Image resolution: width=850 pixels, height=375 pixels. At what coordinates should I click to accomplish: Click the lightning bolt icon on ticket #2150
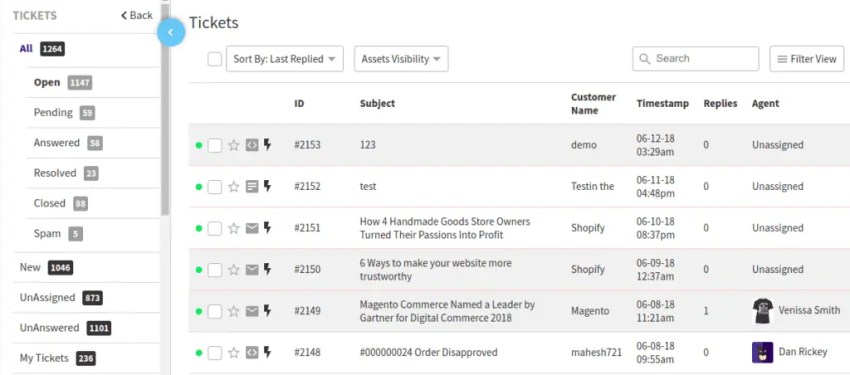pos(267,269)
